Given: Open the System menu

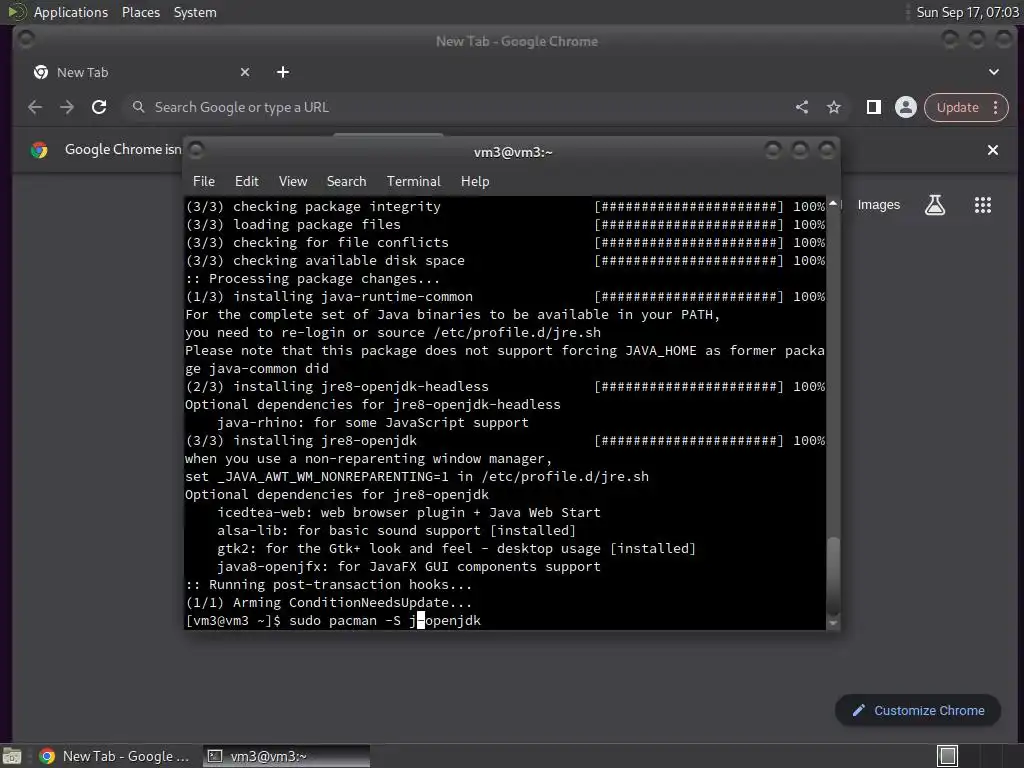Looking at the screenshot, I should [195, 12].
